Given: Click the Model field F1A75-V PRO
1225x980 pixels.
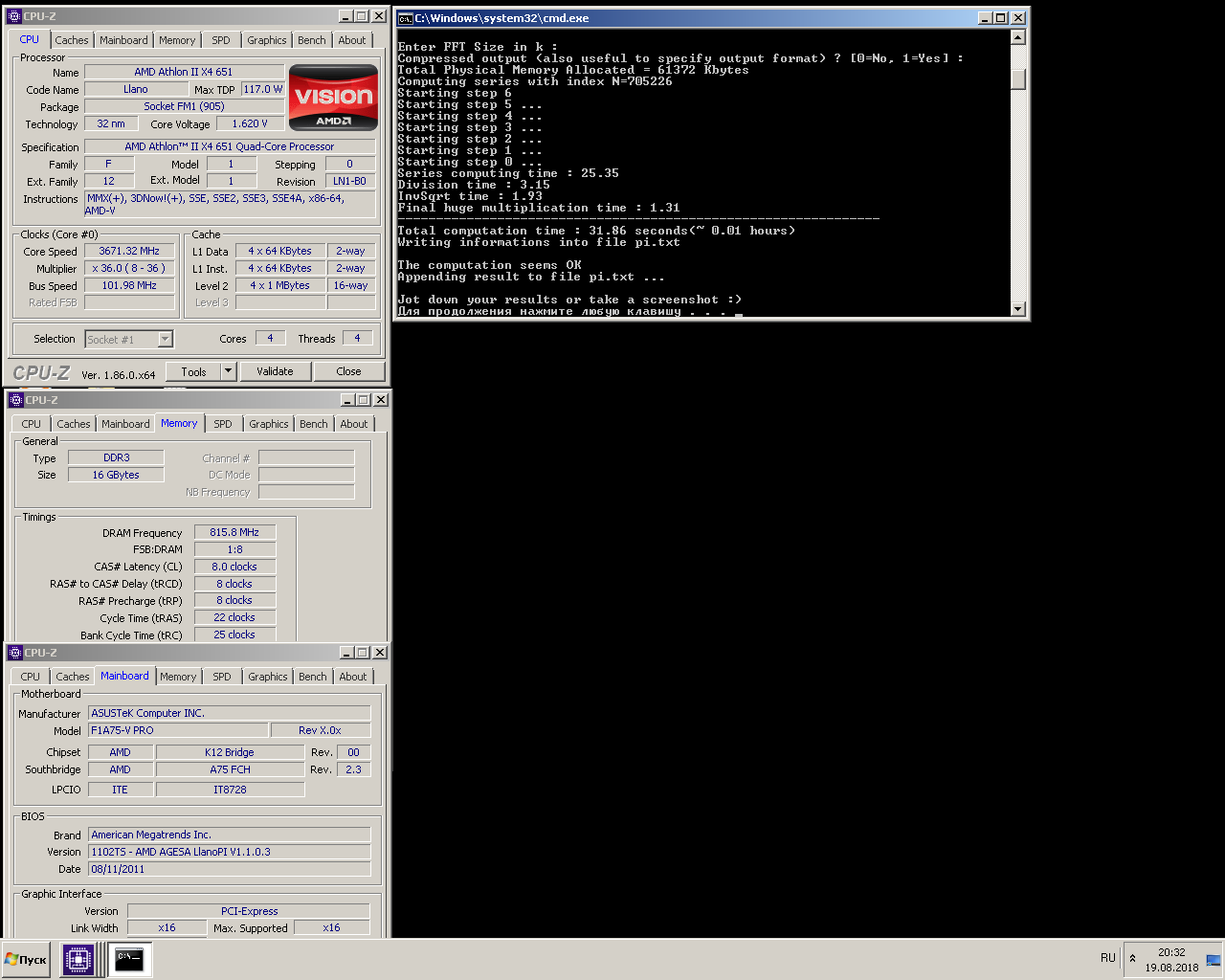Looking at the screenshot, I should click(x=178, y=730).
